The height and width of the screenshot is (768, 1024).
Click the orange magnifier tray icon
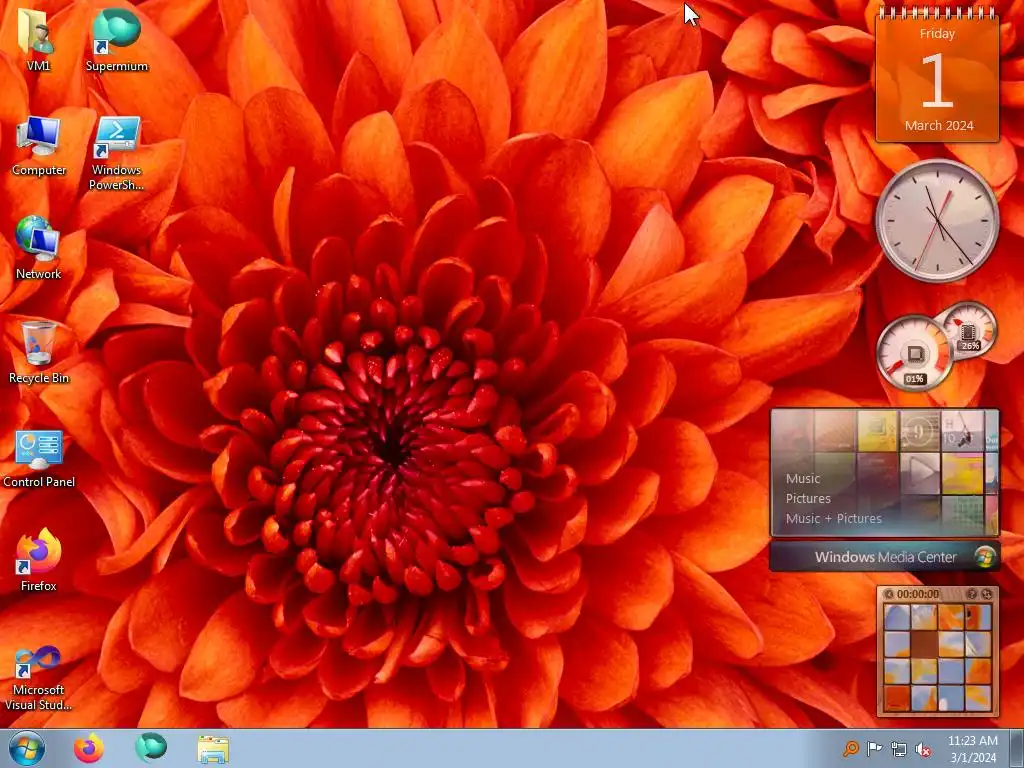pos(850,749)
